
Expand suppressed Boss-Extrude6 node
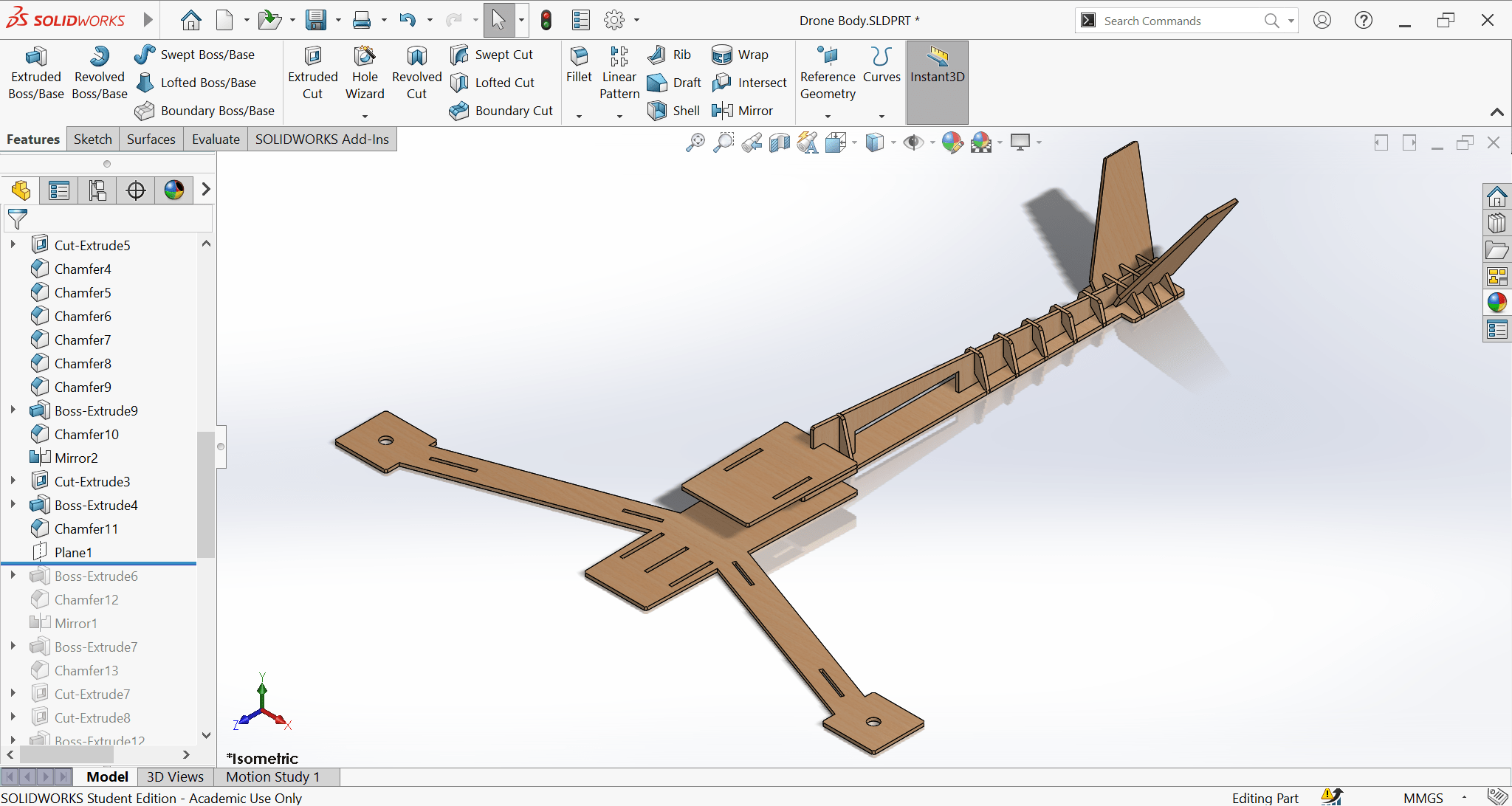point(13,575)
